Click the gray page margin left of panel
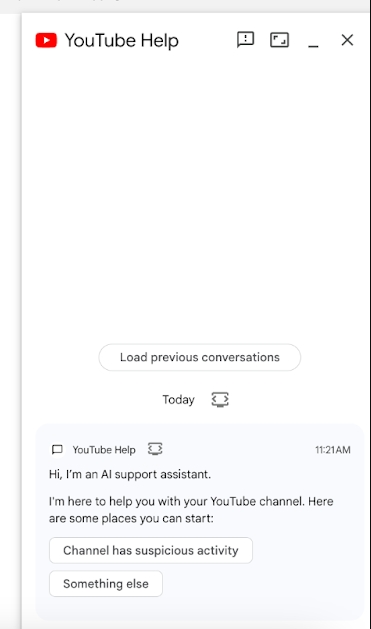 pos(10,321)
